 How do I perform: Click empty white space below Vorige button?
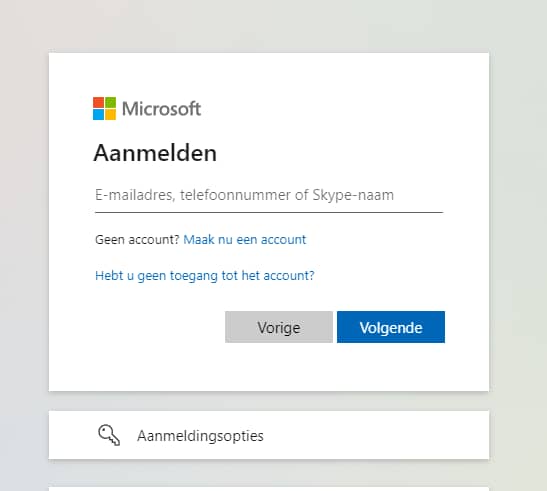coord(279,366)
